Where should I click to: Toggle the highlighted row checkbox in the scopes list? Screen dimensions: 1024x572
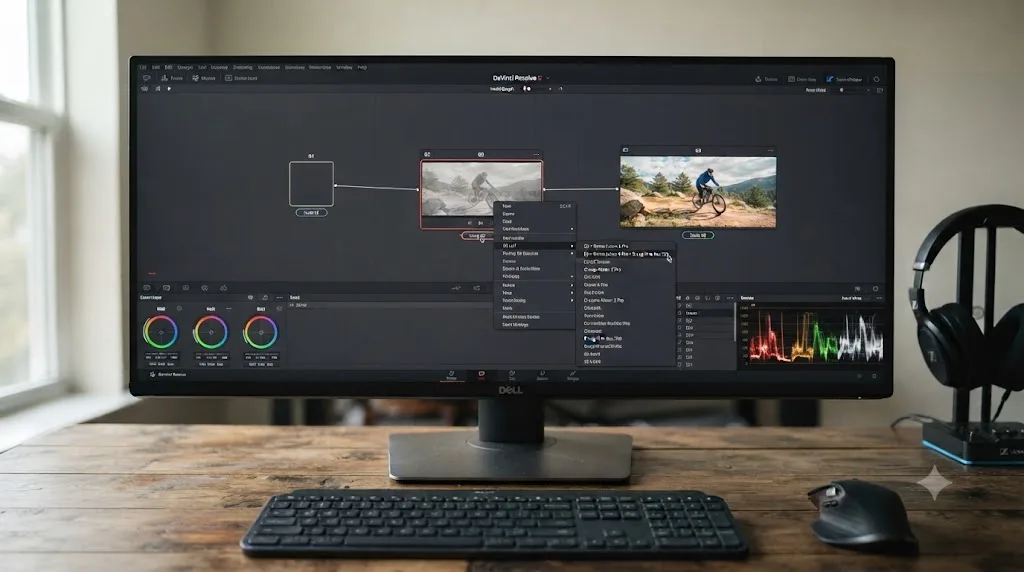[x=679, y=313]
